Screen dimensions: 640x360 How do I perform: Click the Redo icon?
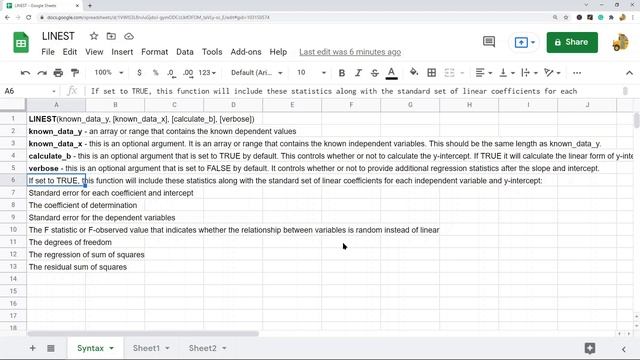(42, 73)
